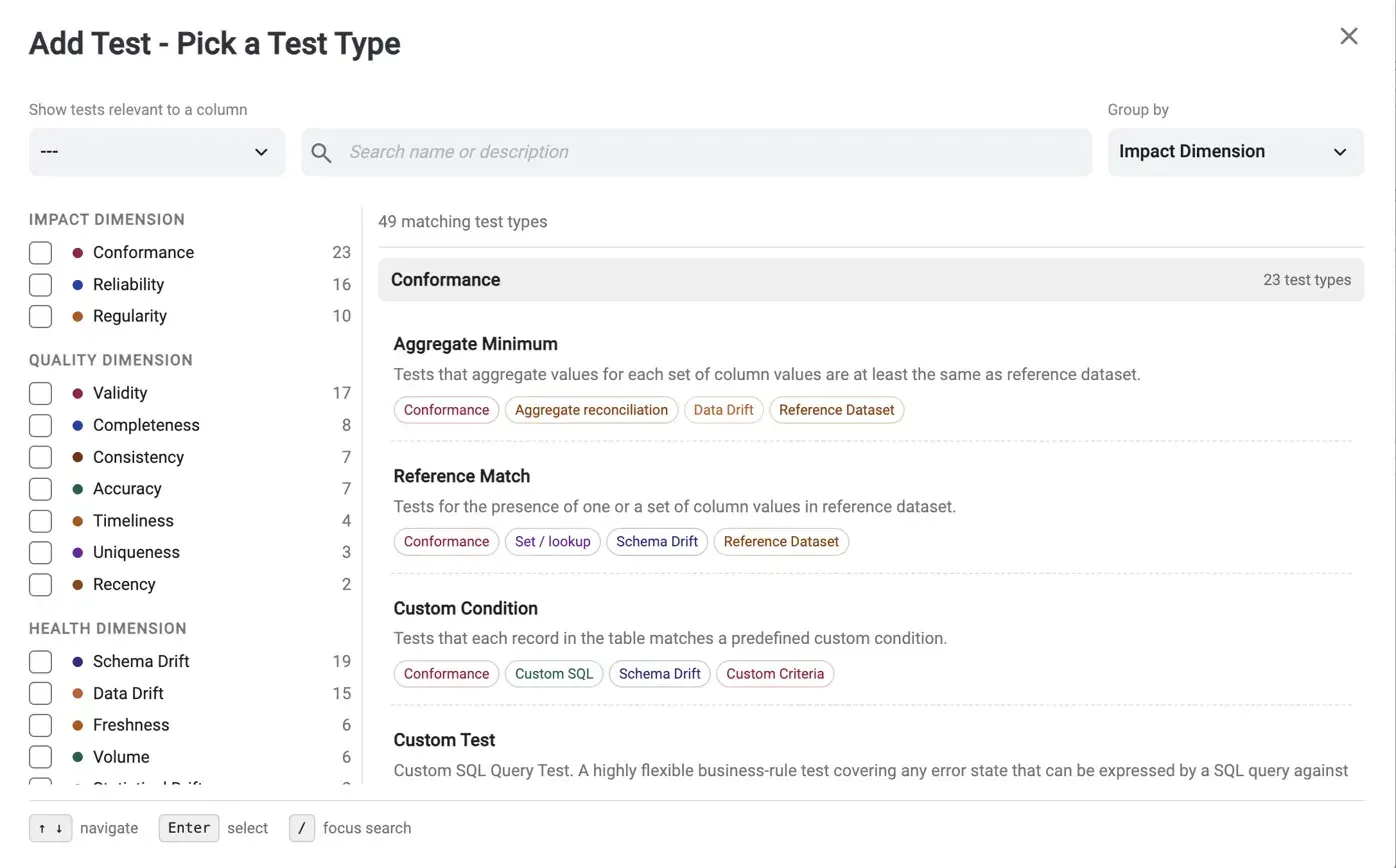1396x868 pixels.
Task: Click the Uniqueness label in the sidebar
Action: (136, 552)
